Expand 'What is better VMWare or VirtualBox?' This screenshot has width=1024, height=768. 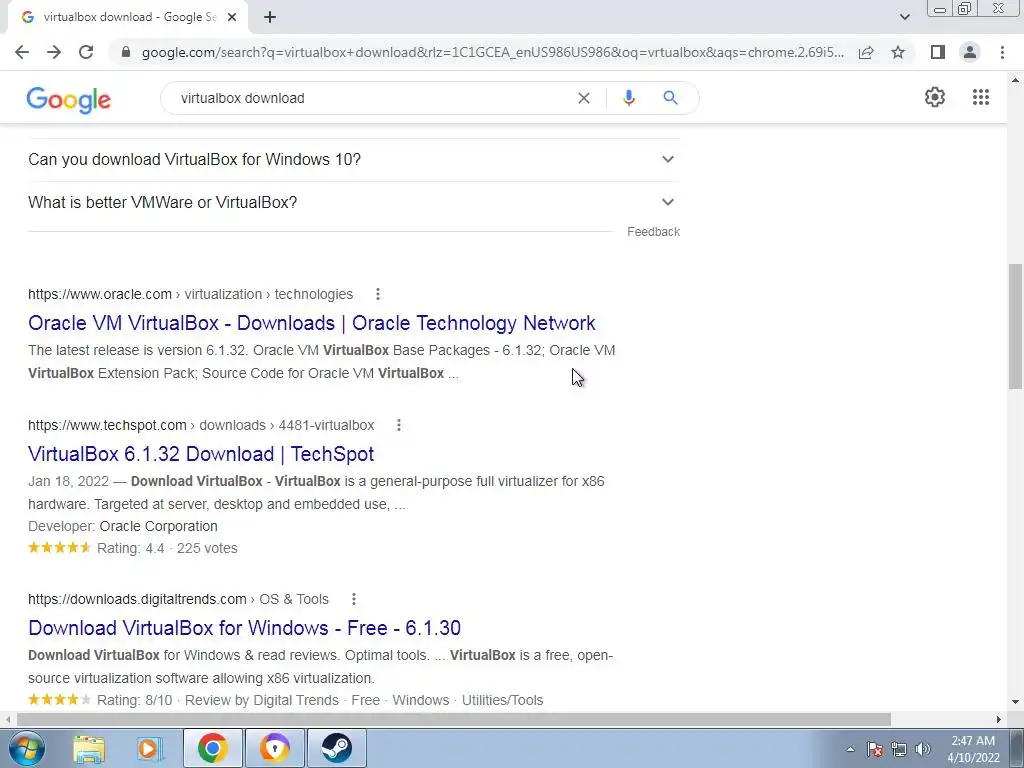(354, 202)
